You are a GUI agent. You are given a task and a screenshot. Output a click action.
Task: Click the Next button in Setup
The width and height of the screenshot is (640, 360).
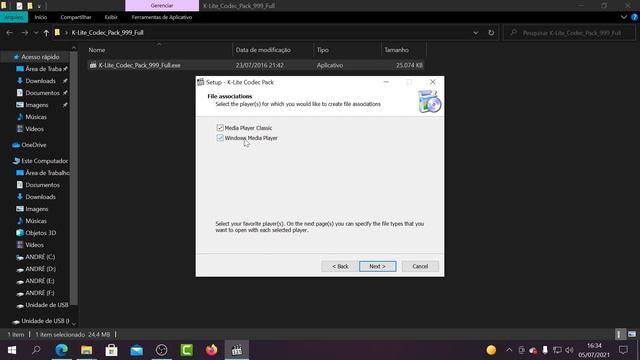(x=378, y=266)
